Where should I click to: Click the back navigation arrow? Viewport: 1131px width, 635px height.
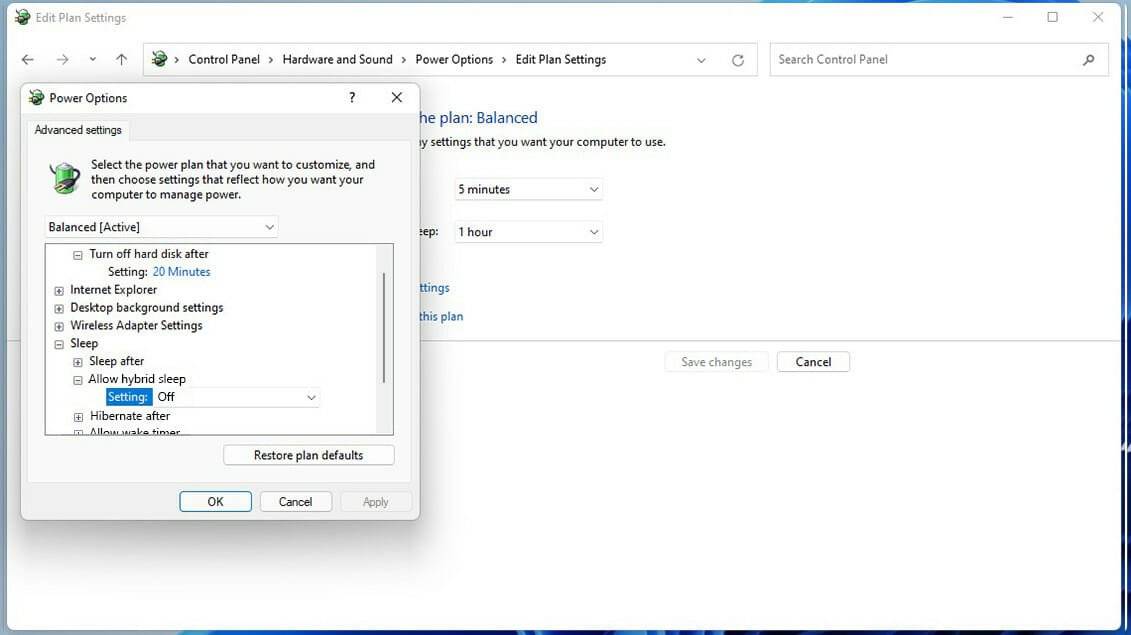pos(27,59)
